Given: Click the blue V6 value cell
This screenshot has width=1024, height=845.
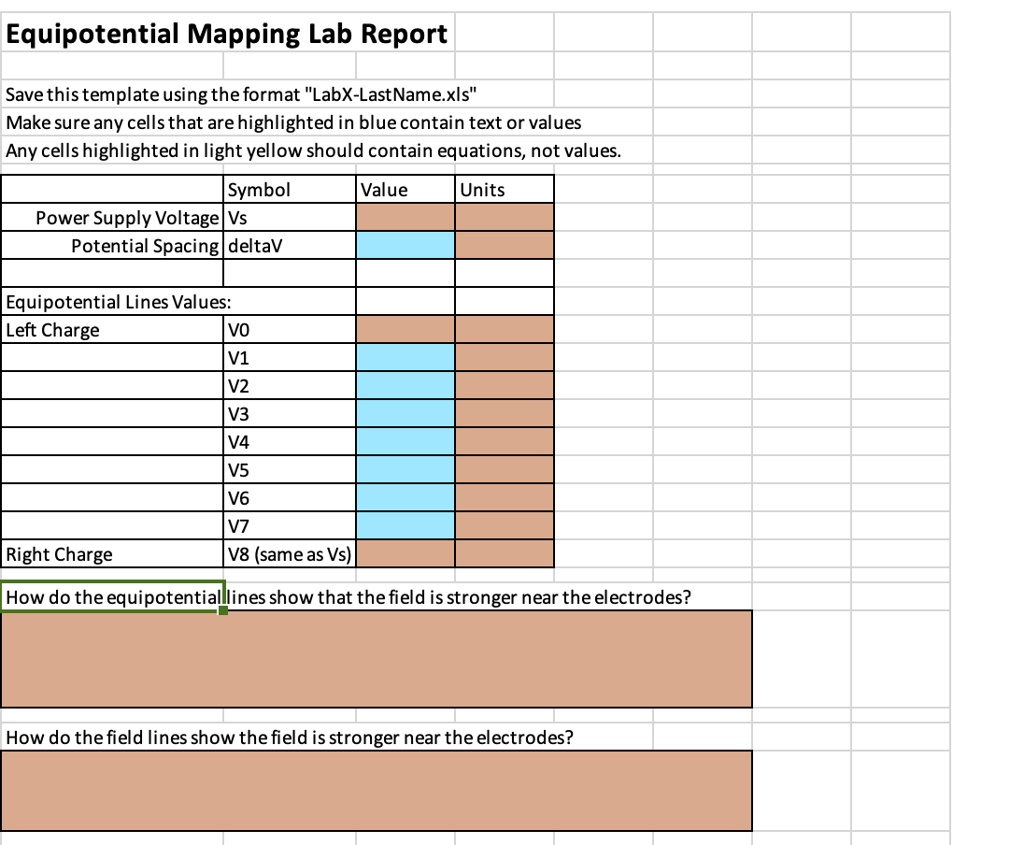Looking at the screenshot, I should [x=405, y=497].
